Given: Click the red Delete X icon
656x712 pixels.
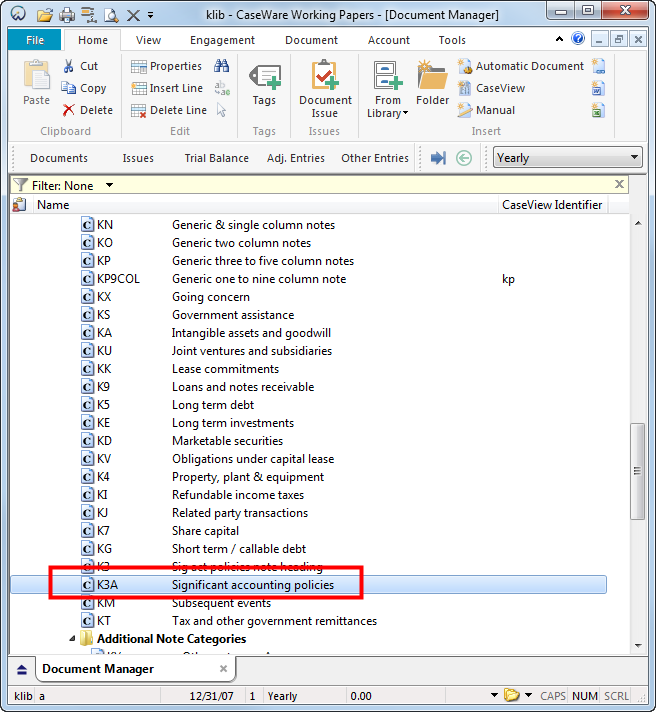Looking at the screenshot, I should click(69, 110).
